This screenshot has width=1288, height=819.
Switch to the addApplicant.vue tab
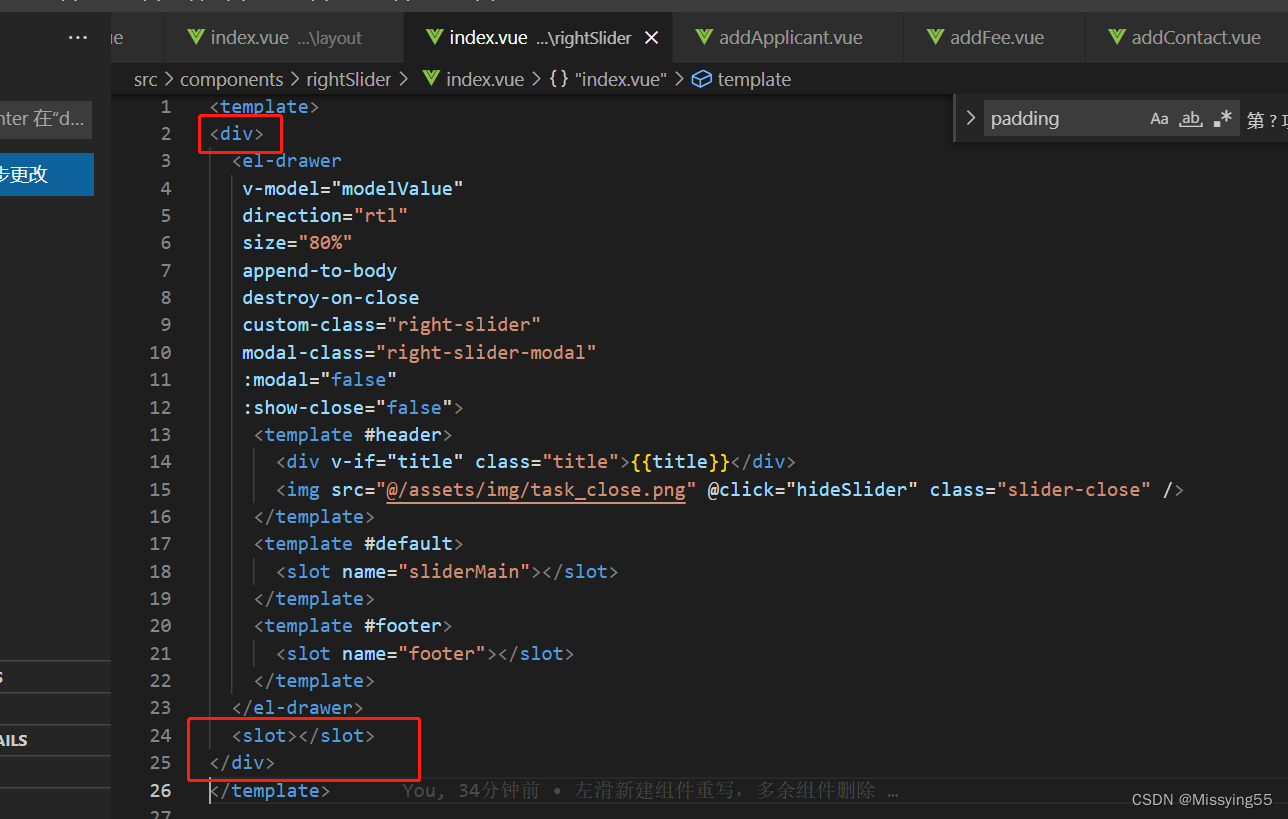click(788, 38)
